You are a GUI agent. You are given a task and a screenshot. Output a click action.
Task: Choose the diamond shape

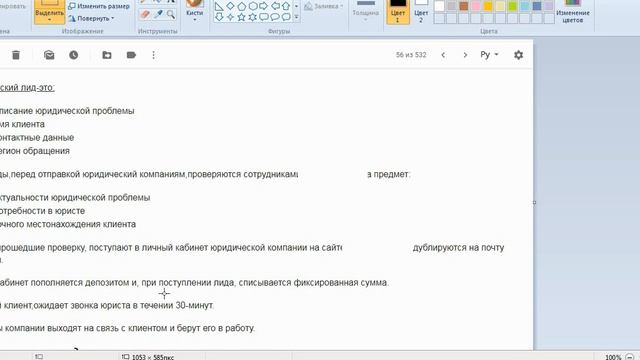point(231,6)
